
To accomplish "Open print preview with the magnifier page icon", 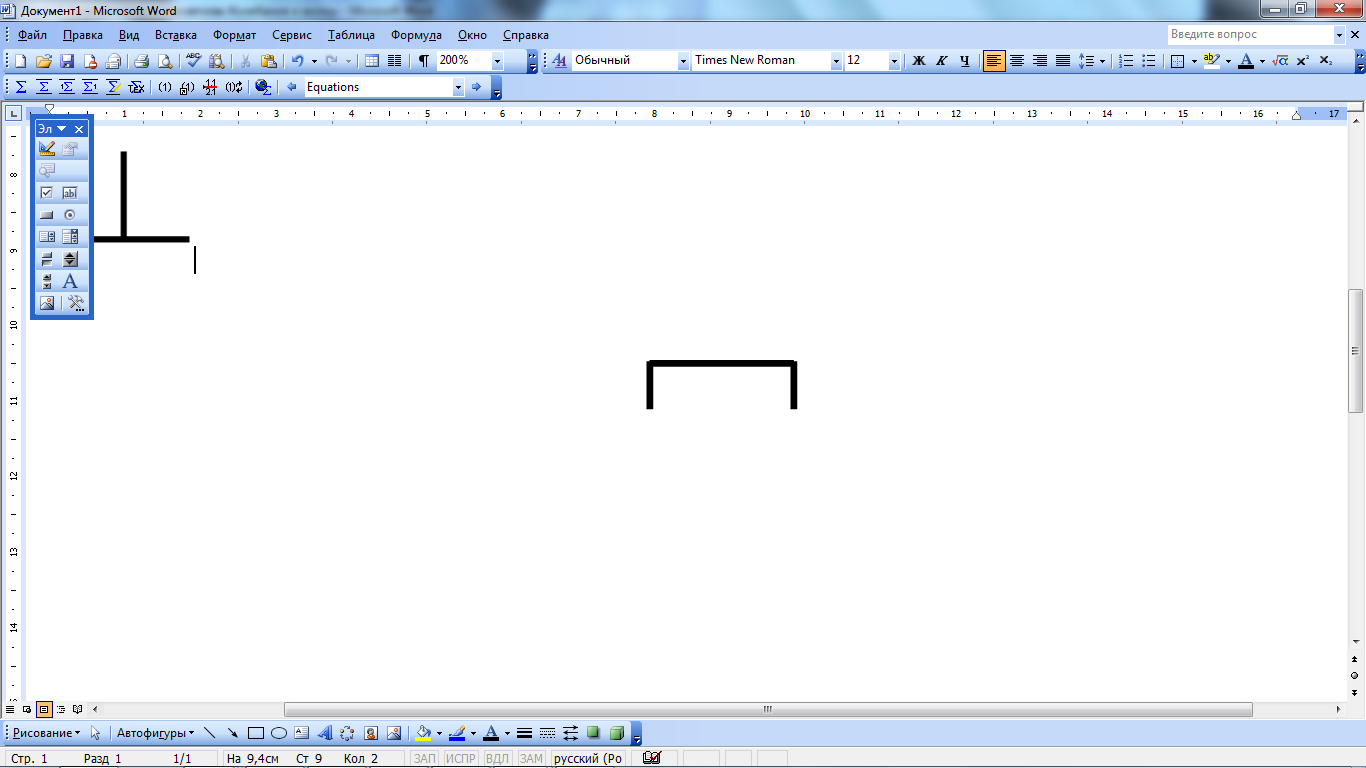I will pyautogui.click(x=165, y=61).
